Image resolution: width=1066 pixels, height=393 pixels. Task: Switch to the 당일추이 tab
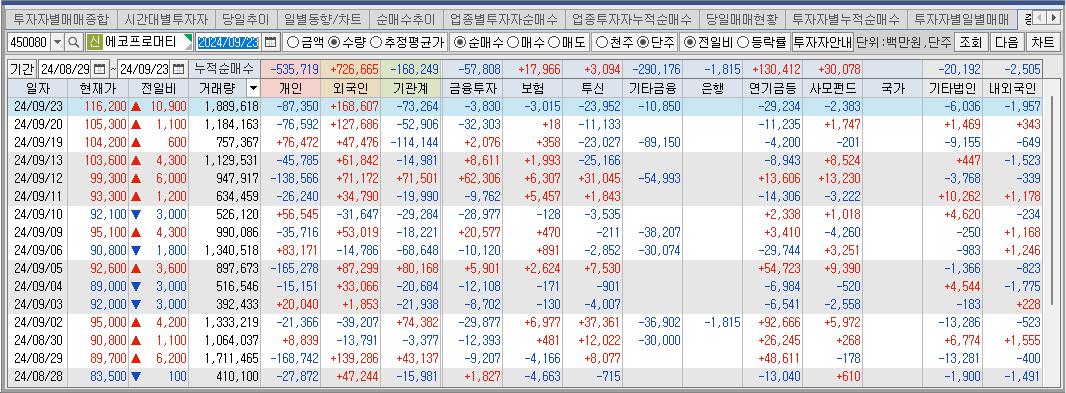click(245, 20)
